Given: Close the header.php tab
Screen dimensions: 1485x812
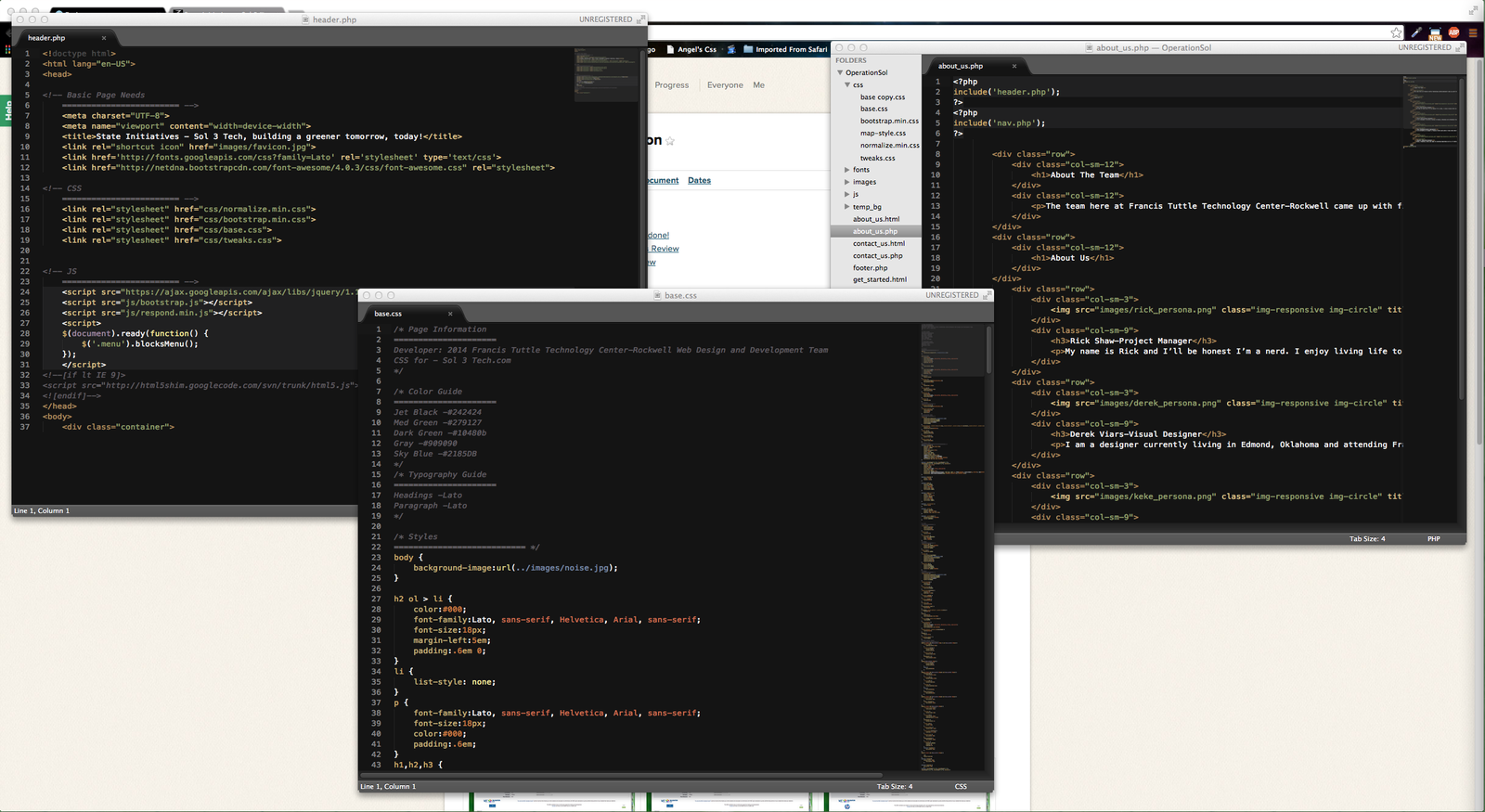Looking at the screenshot, I should pyautogui.click(x=104, y=38).
